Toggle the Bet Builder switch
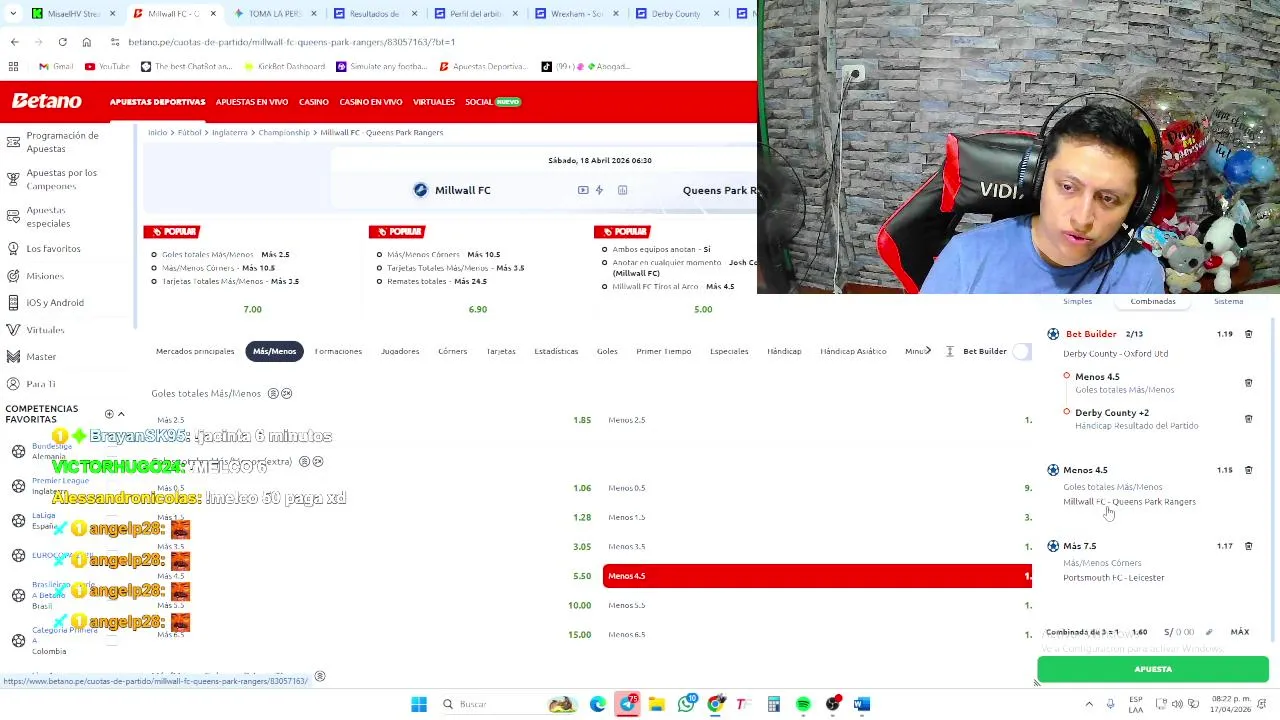The height and width of the screenshot is (720, 1280). [x=1022, y=351]
